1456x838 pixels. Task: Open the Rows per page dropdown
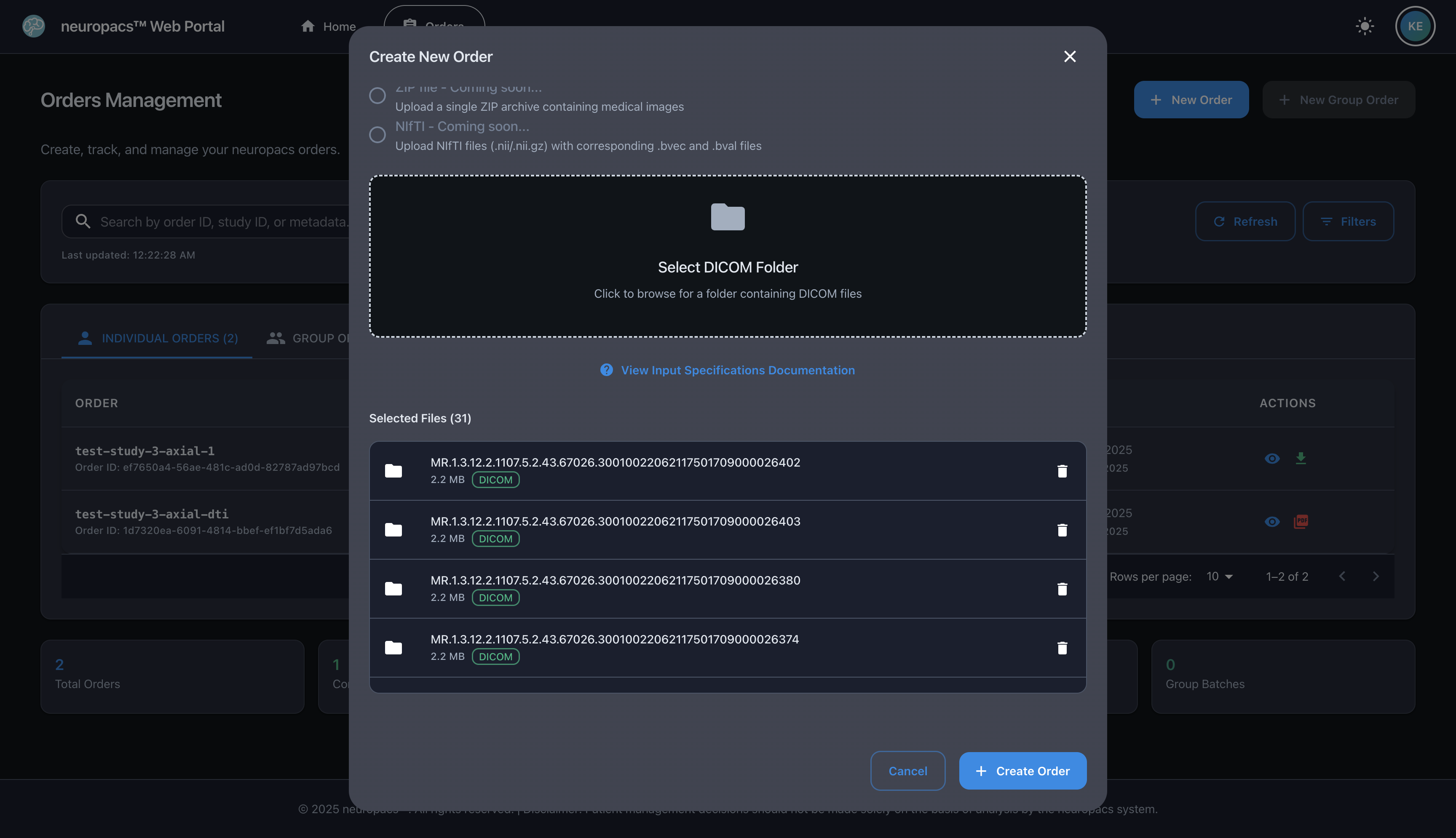[x=1219, y=576]
